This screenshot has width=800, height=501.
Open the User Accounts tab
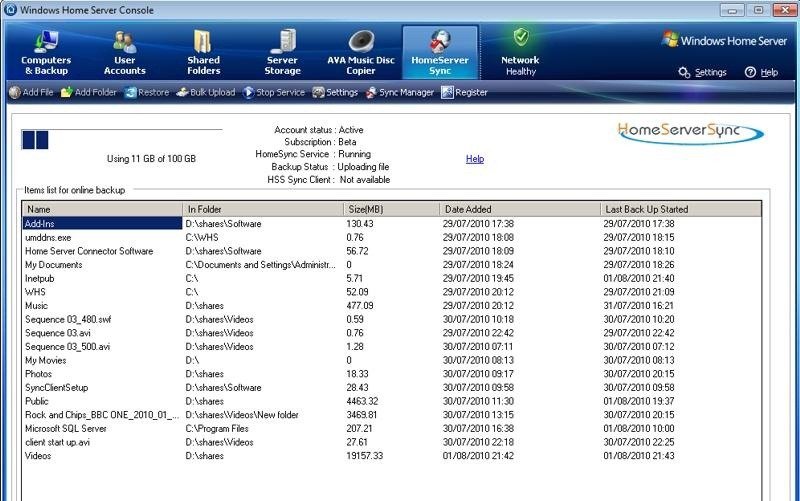point(124,53)
